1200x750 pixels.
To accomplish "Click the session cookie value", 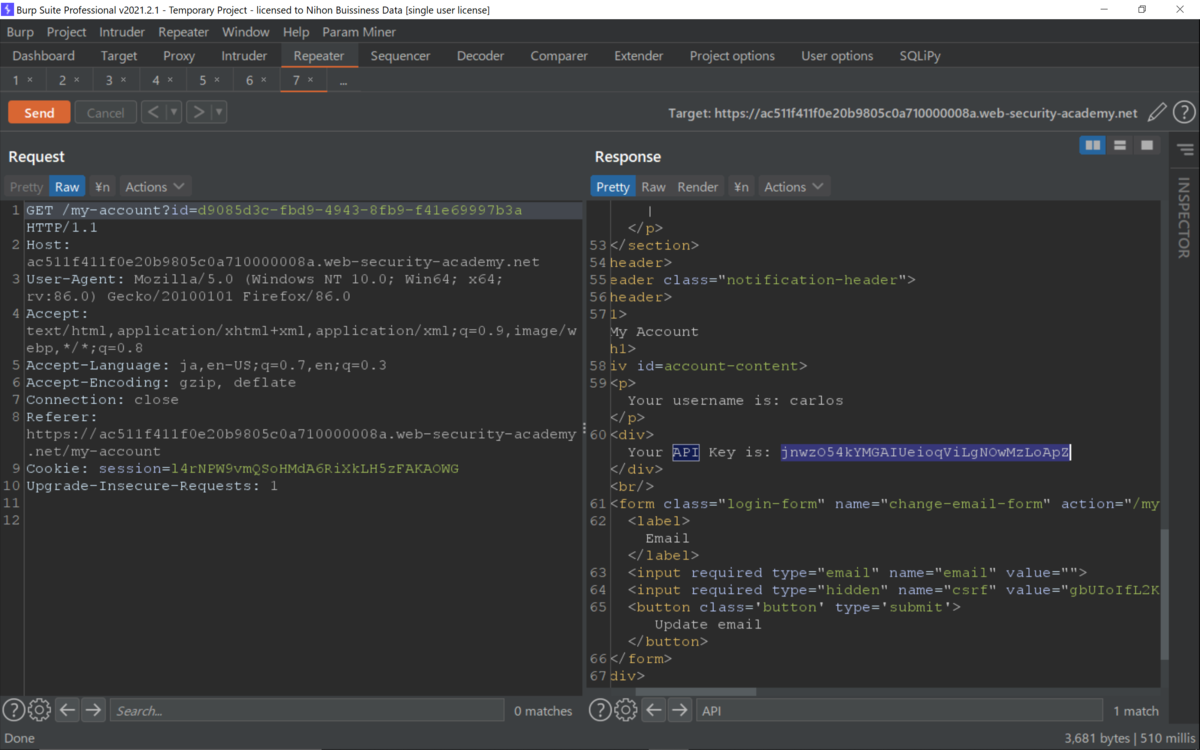I will point(315,469).
